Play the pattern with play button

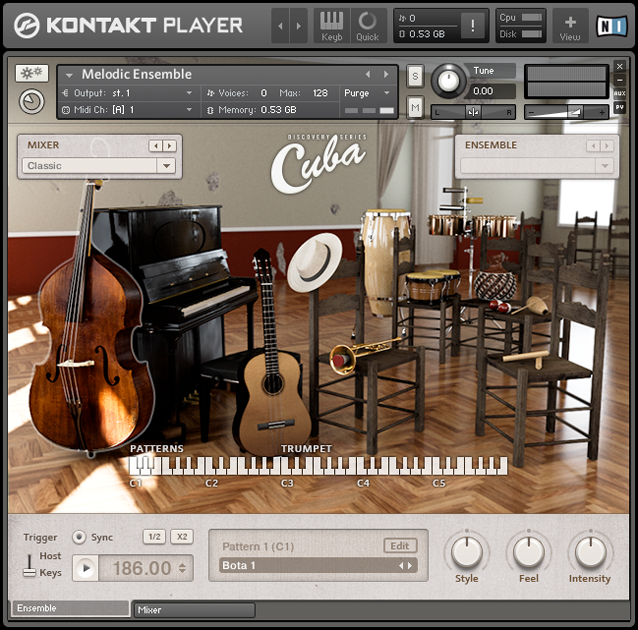tap(86, 568)
